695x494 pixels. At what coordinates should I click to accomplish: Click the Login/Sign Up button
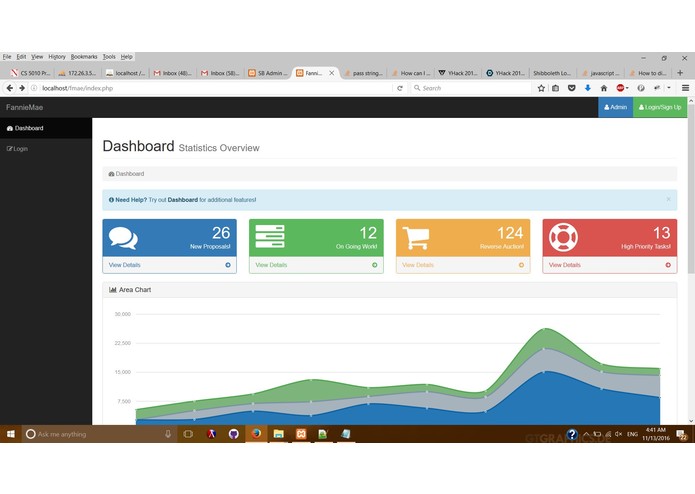(660, 107)
